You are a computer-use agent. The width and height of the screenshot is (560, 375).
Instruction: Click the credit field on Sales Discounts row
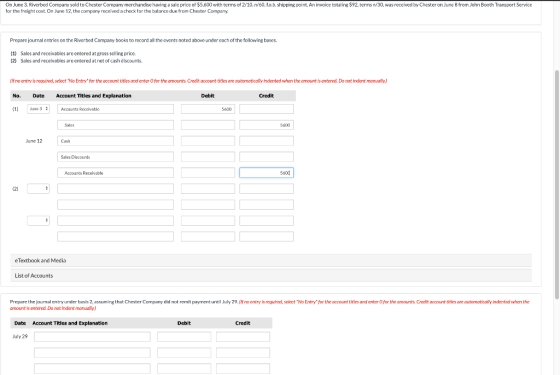[266, 157]
